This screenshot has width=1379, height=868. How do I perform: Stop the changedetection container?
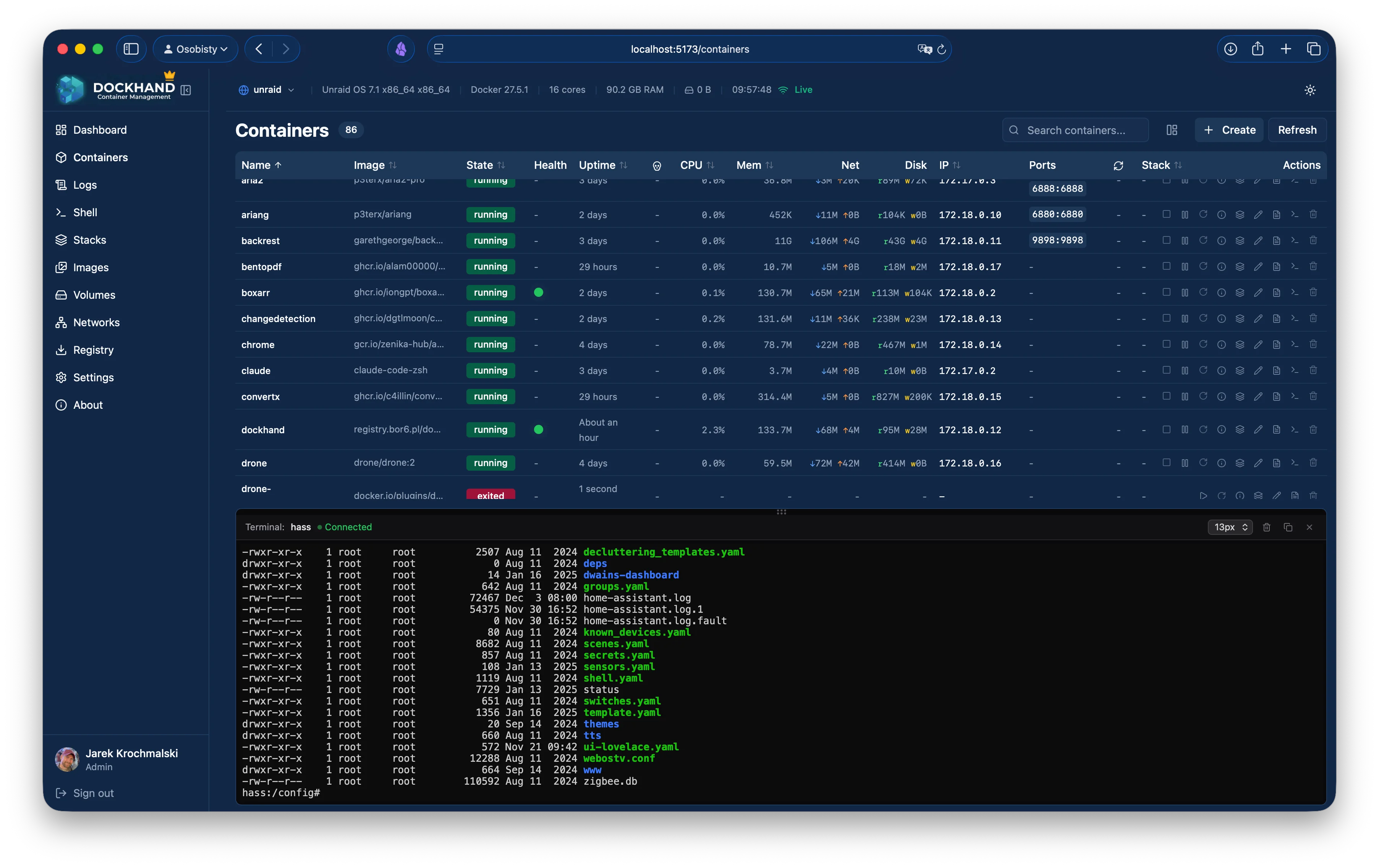click(1167, 318)
